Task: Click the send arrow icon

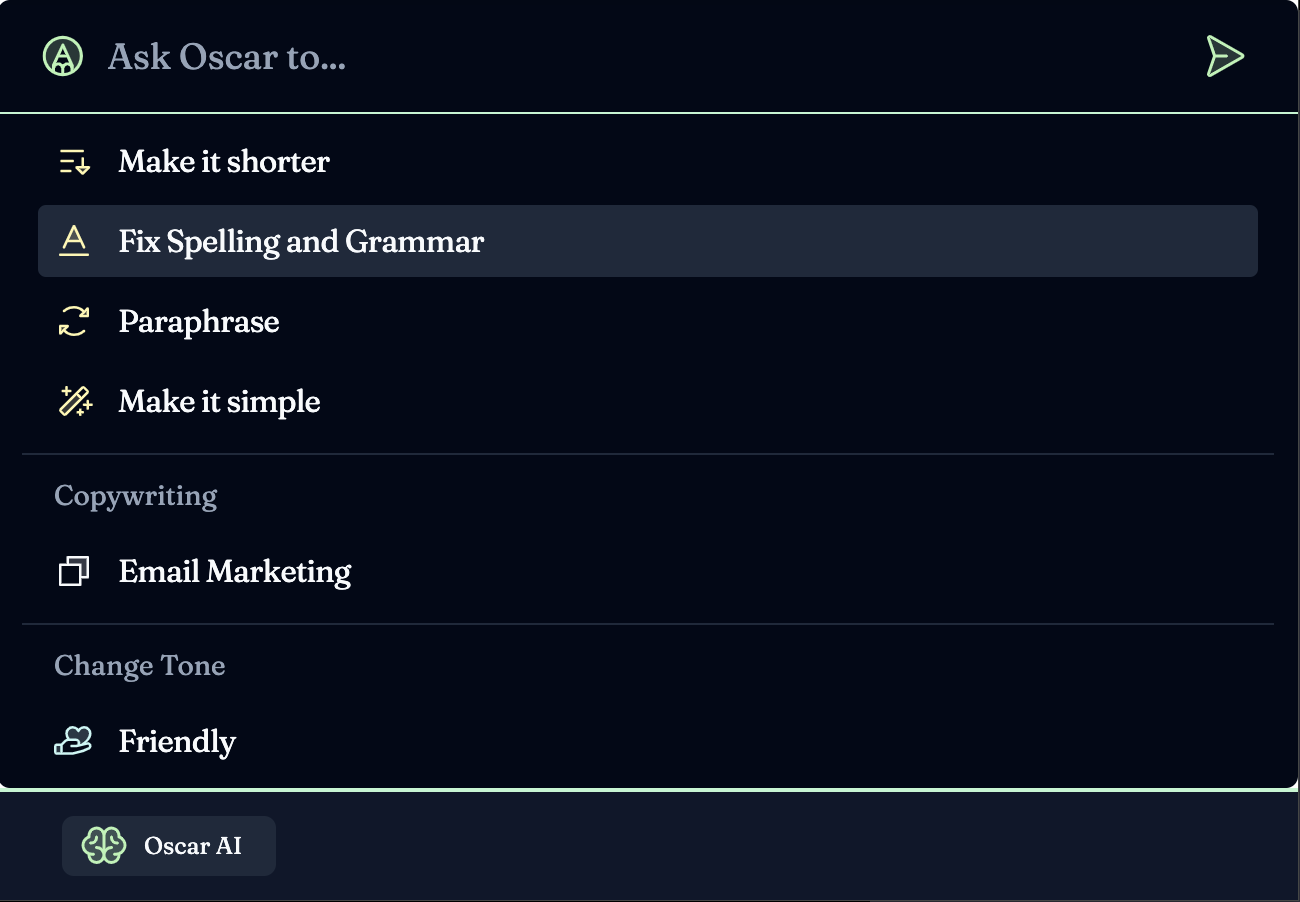Action: pos(1224,56)
